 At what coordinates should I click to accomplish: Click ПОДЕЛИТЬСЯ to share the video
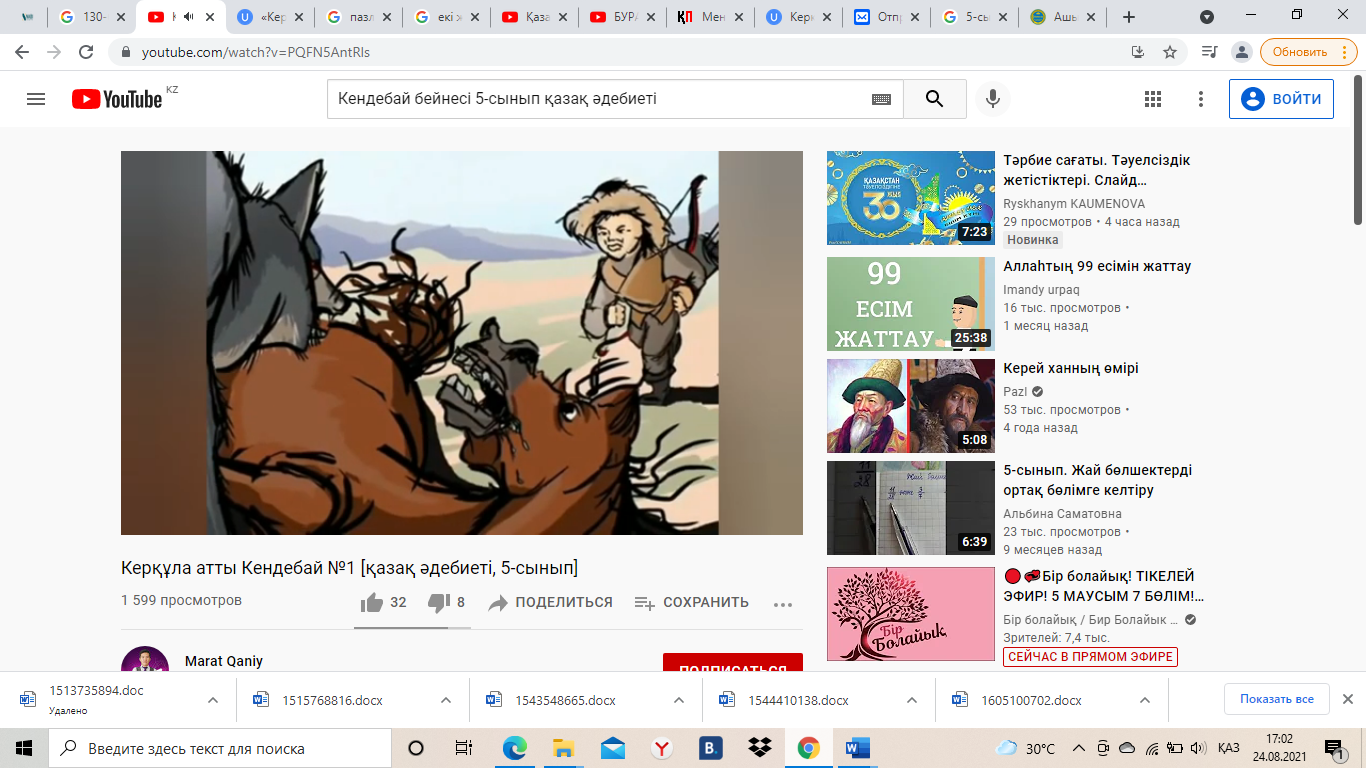coord(550,602)
